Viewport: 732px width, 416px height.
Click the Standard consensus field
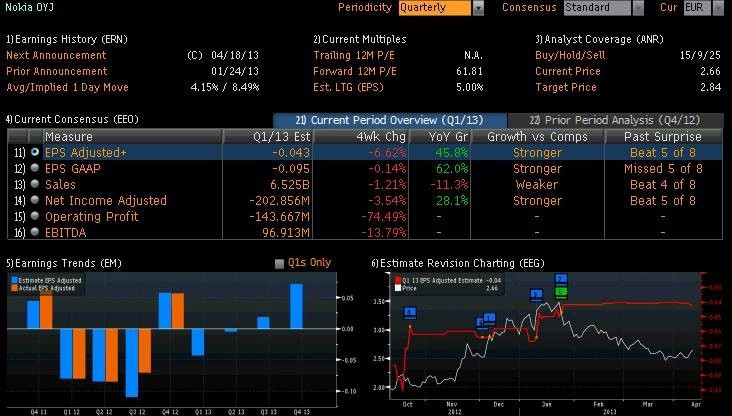(597, 8)
